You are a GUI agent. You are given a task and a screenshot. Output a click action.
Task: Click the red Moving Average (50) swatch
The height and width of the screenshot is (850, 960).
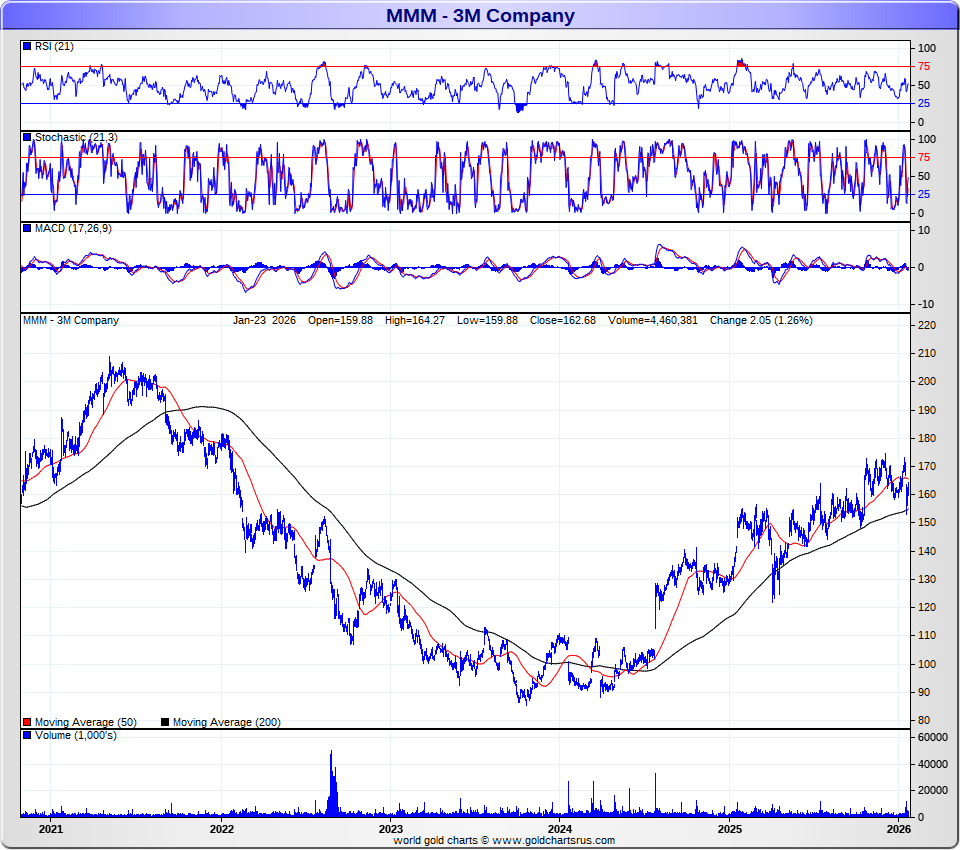point(27,722)
